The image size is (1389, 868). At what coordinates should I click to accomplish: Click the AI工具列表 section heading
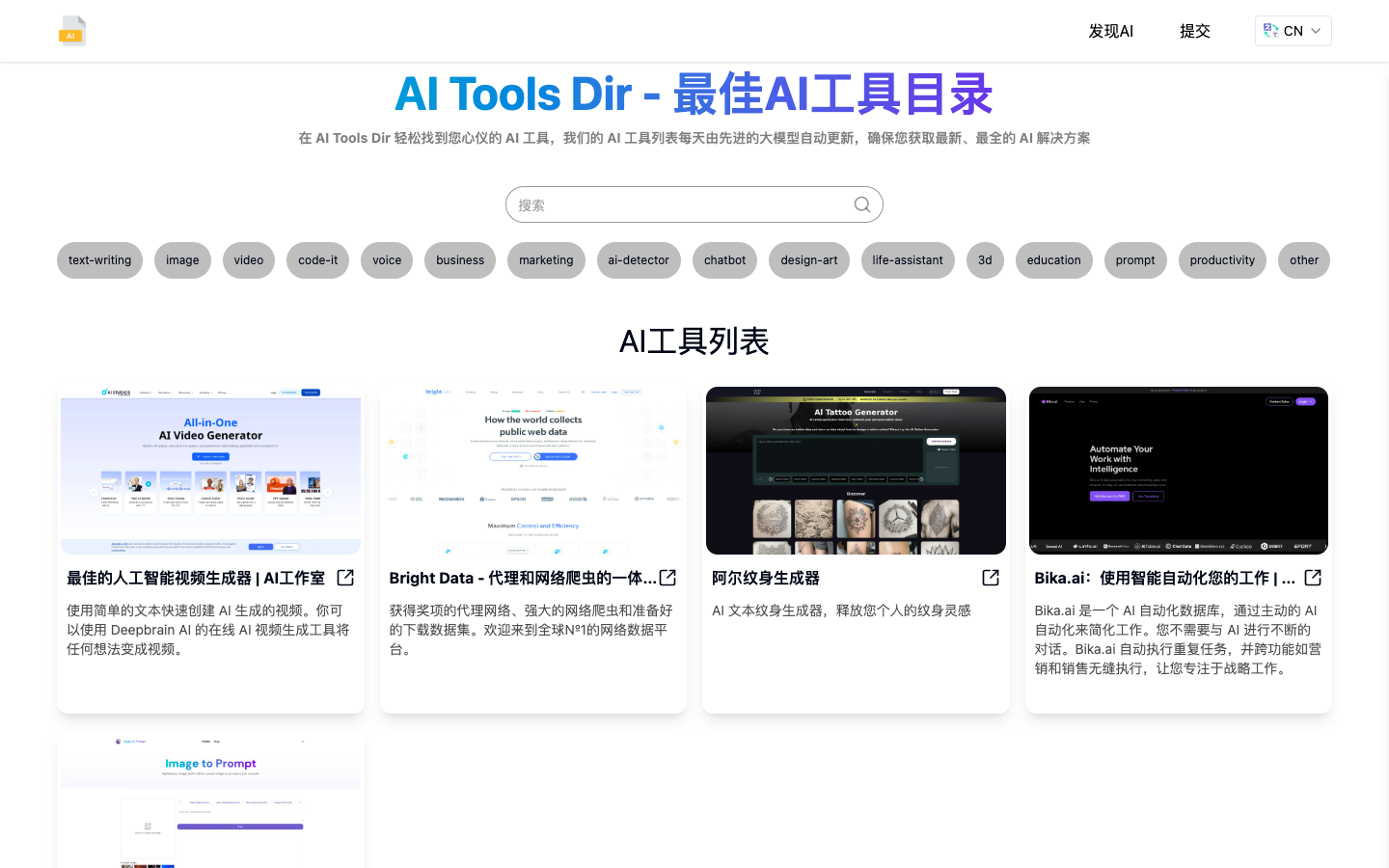[x=694, y=341]
